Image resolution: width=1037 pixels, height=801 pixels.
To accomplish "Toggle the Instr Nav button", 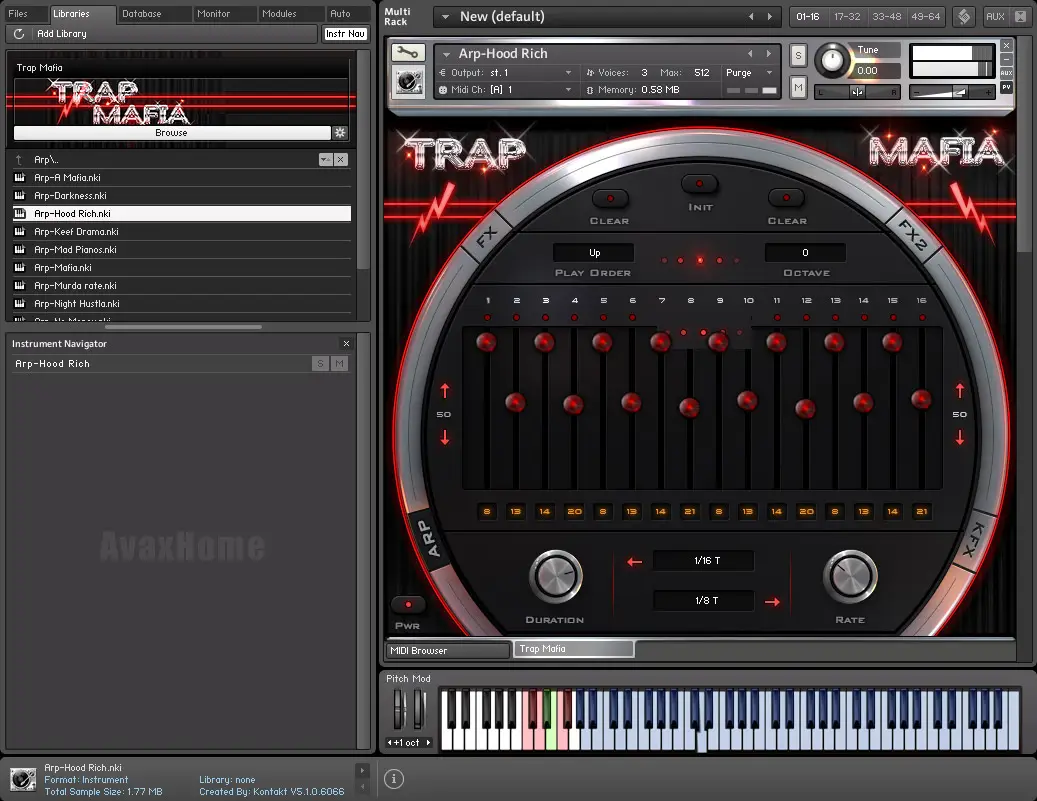I will tap(345, 34).
